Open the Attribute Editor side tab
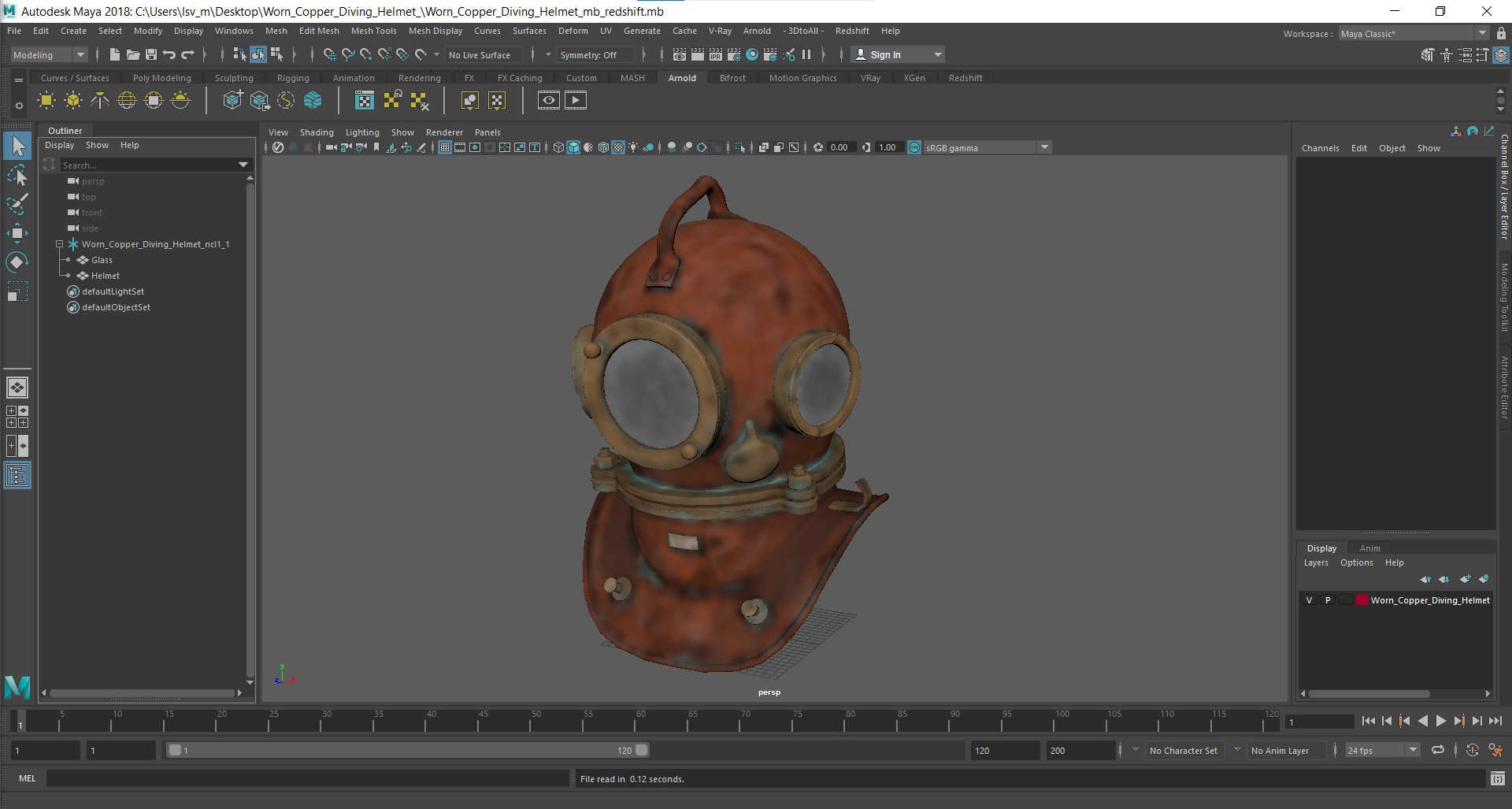 pyautogui.click(x=1503, y=388)
